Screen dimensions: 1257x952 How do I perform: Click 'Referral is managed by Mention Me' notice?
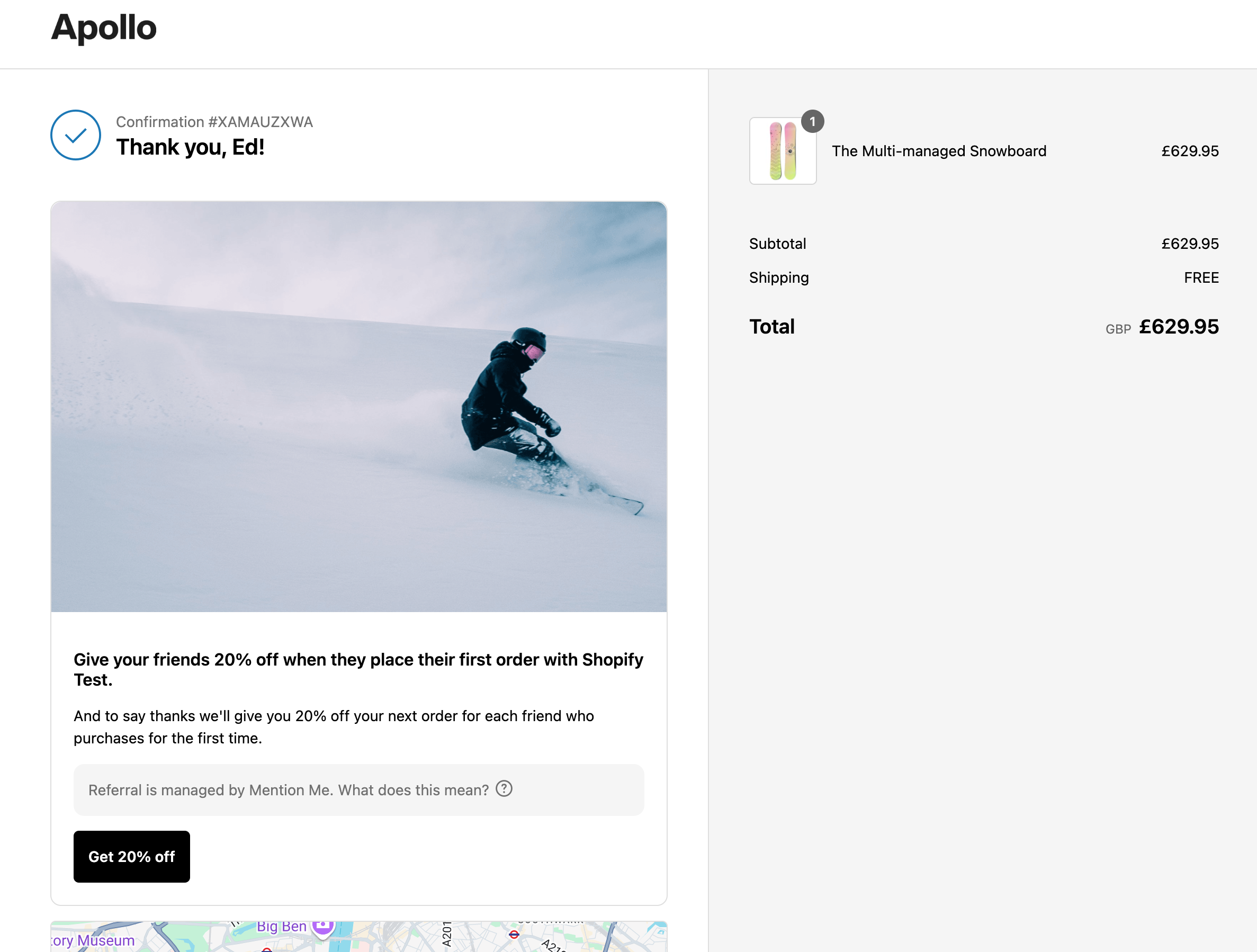pos(358,789)
